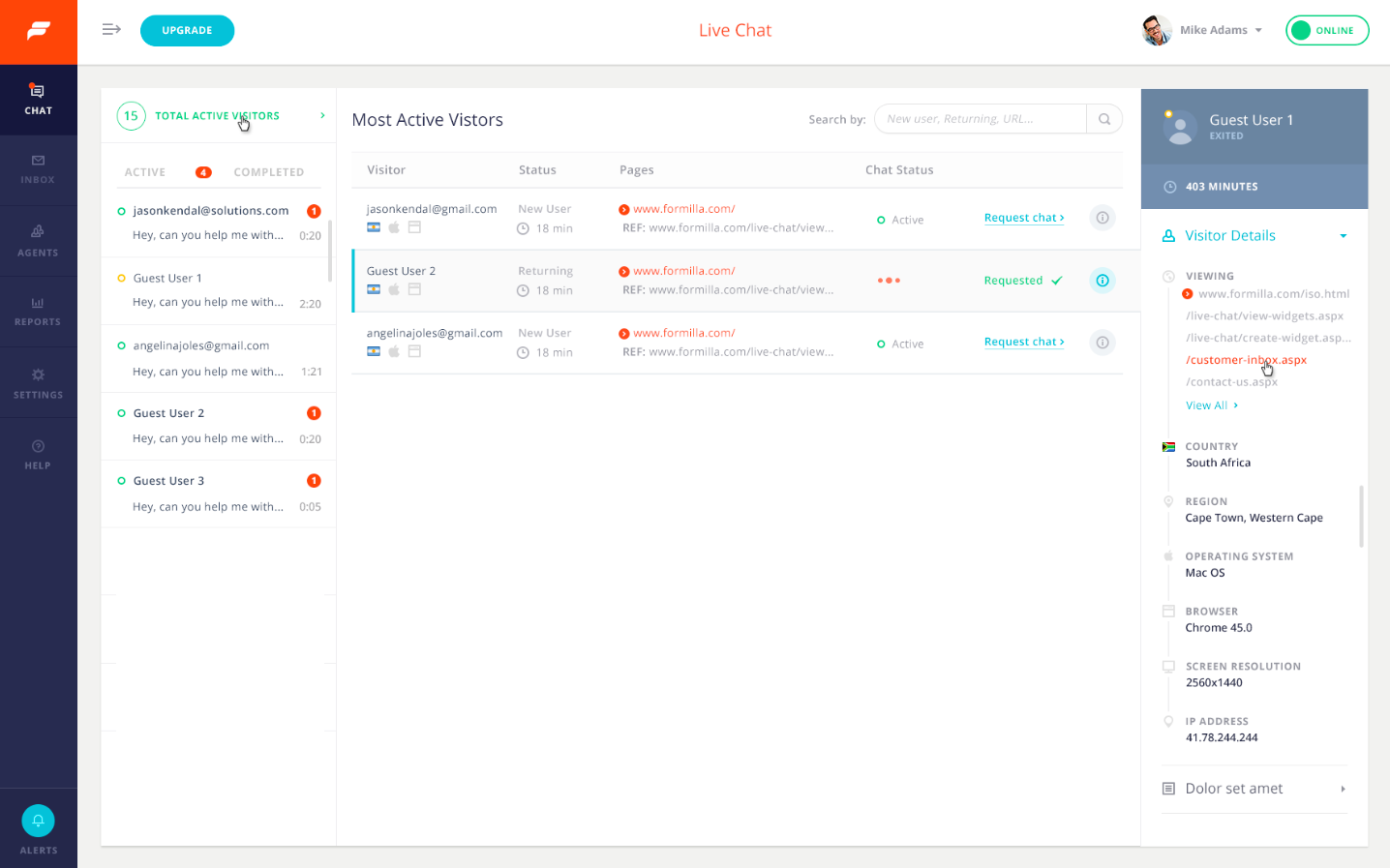Expand the Dolor set amet section
Viewport: 1390px width, 868px height.
point(1342,788)
